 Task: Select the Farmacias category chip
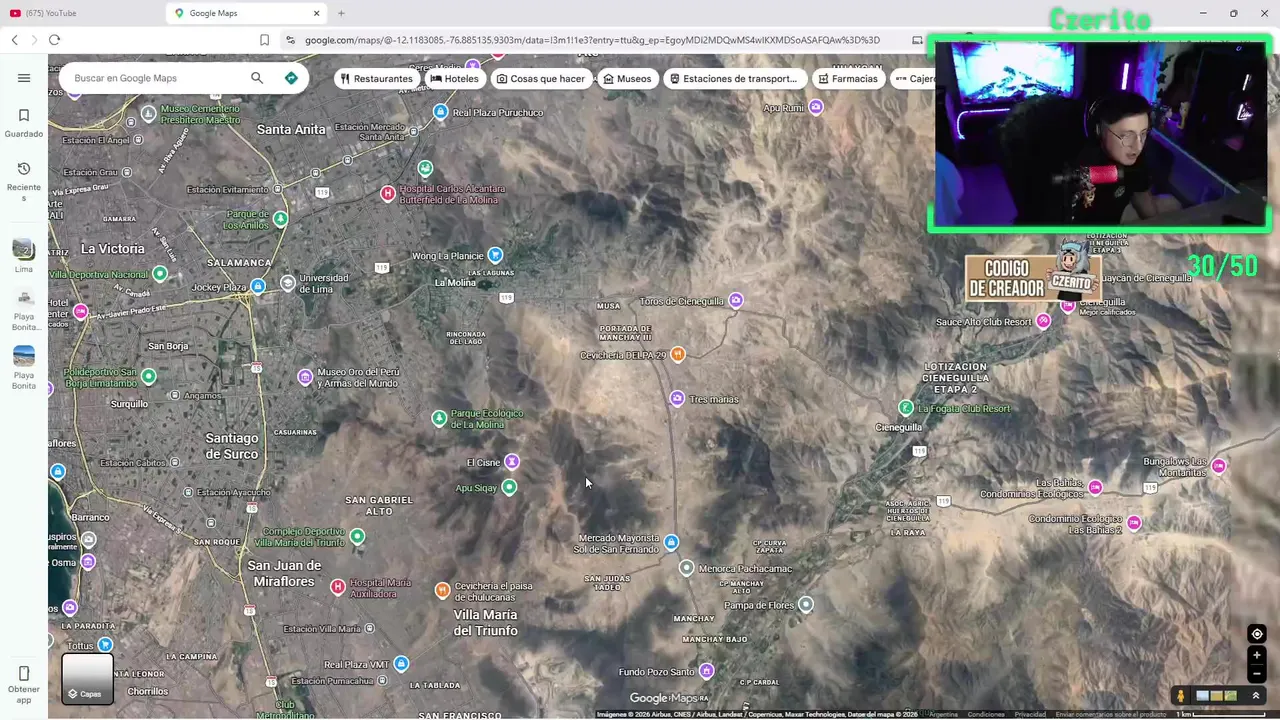(848, 78)
